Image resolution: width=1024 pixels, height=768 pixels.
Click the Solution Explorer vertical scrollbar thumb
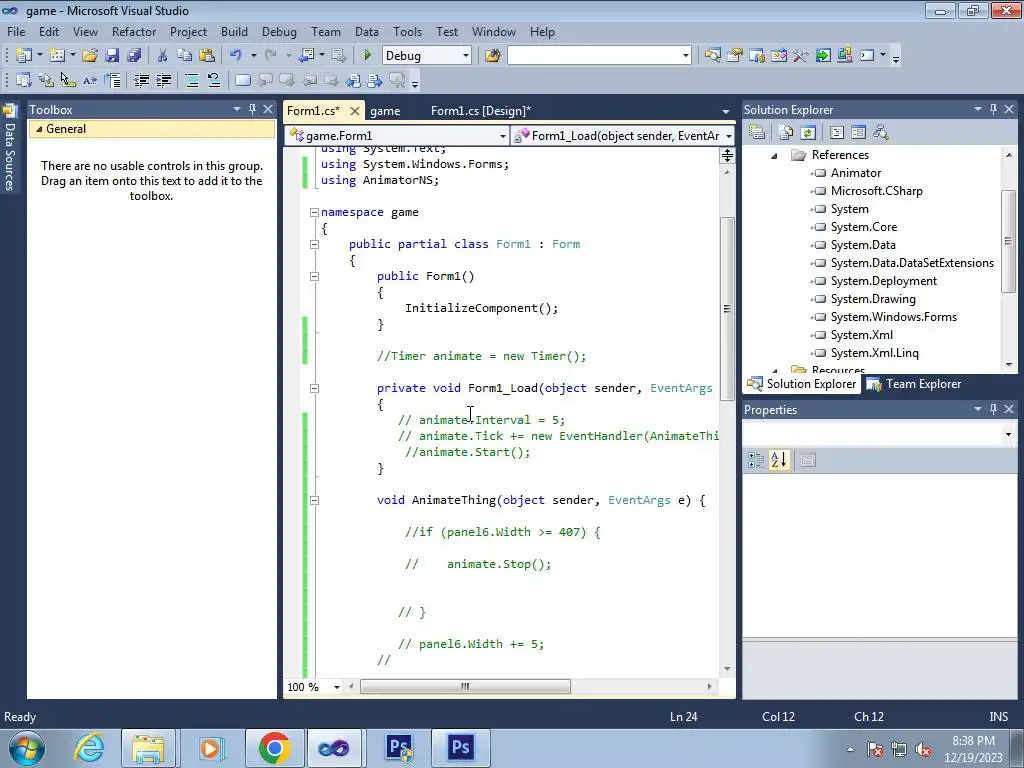click(1009, 241)
